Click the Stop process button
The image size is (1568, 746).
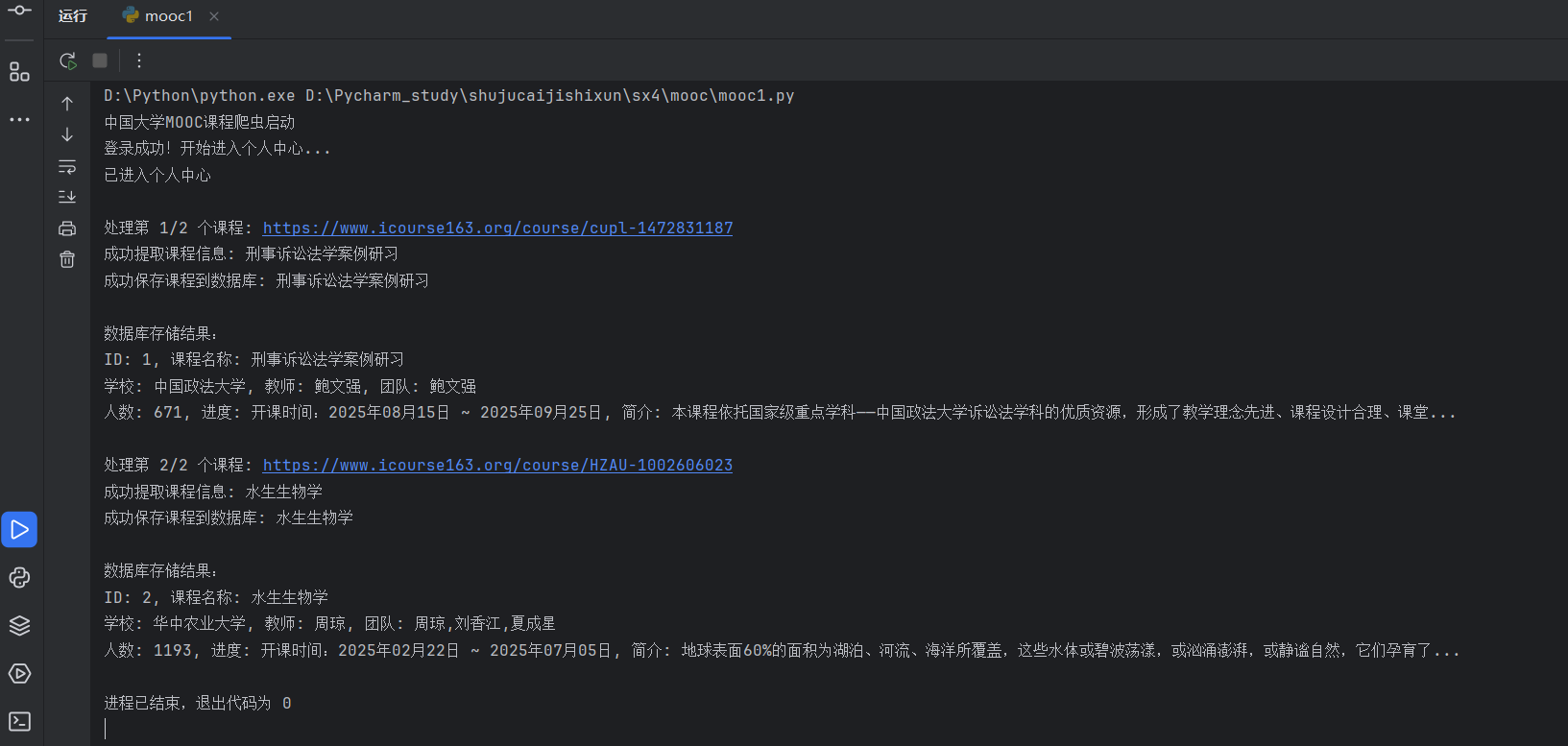[x=100, y=60]
